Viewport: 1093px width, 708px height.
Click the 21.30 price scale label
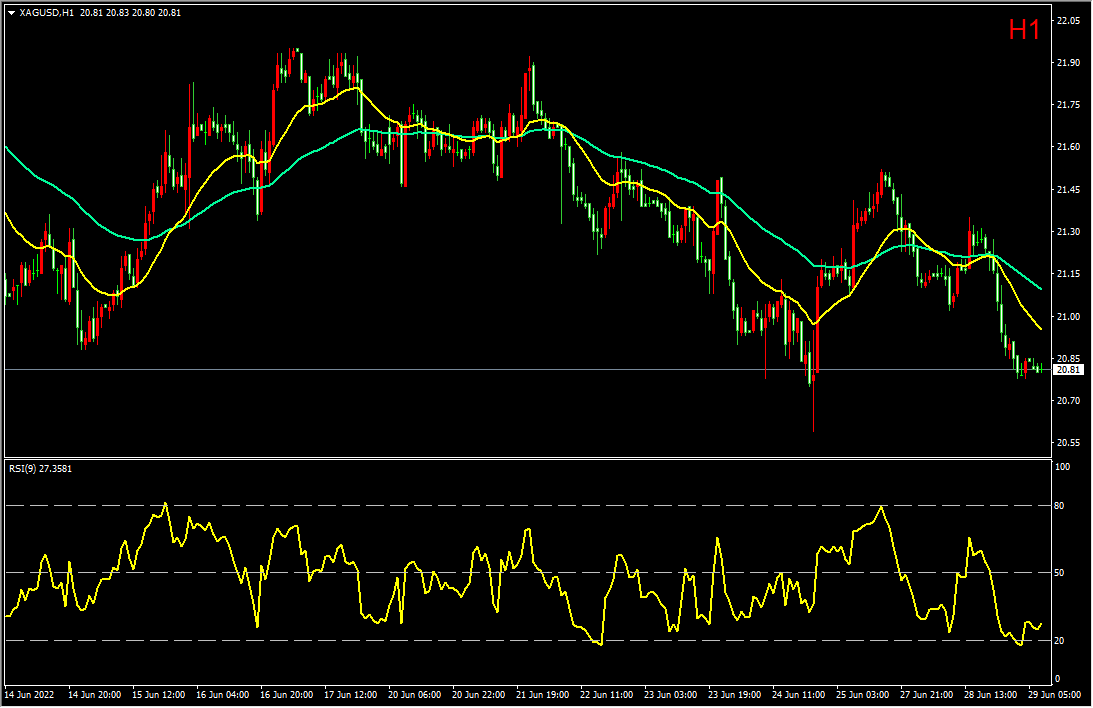1069,231
